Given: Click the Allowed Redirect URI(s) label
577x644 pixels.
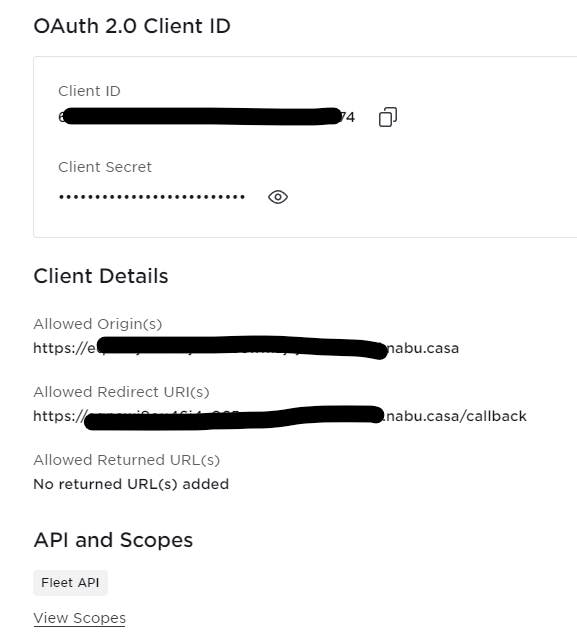Looking at the screenshot, I should coord(121,392).
